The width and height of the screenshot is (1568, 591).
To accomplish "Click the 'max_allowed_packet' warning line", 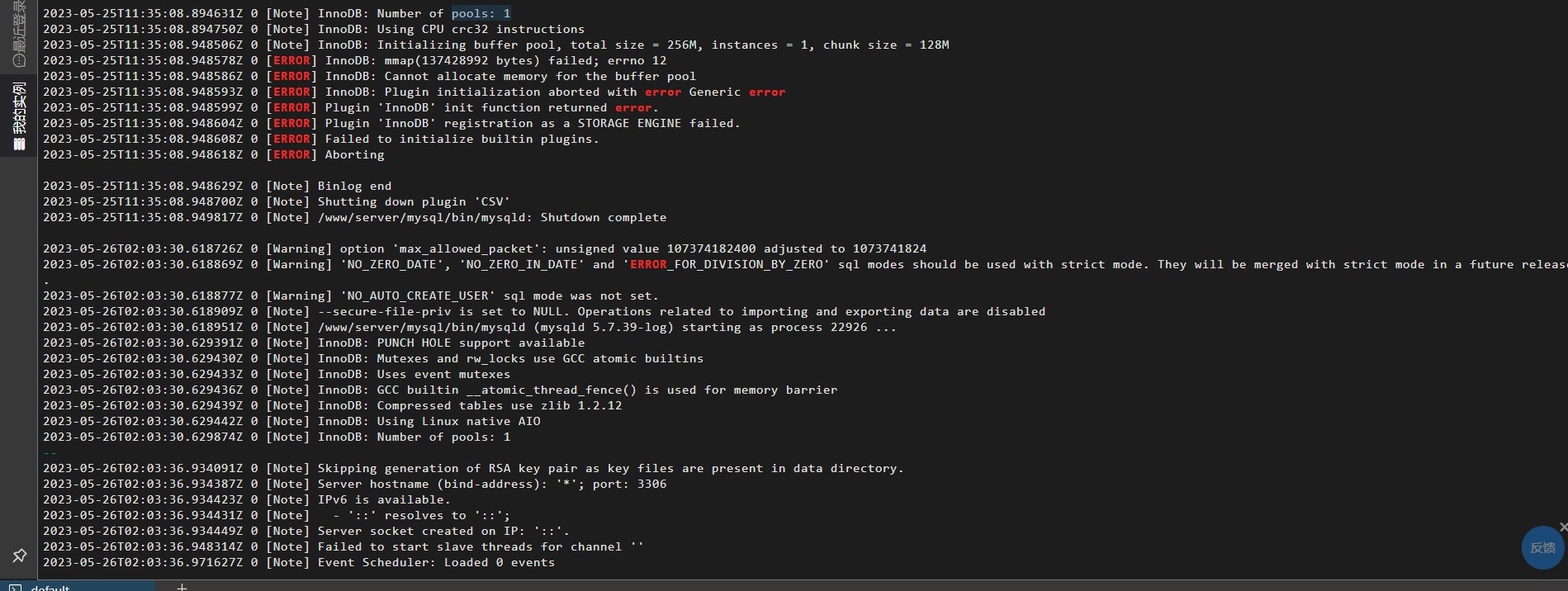I will pyautogui.click(x=485, y=248).
